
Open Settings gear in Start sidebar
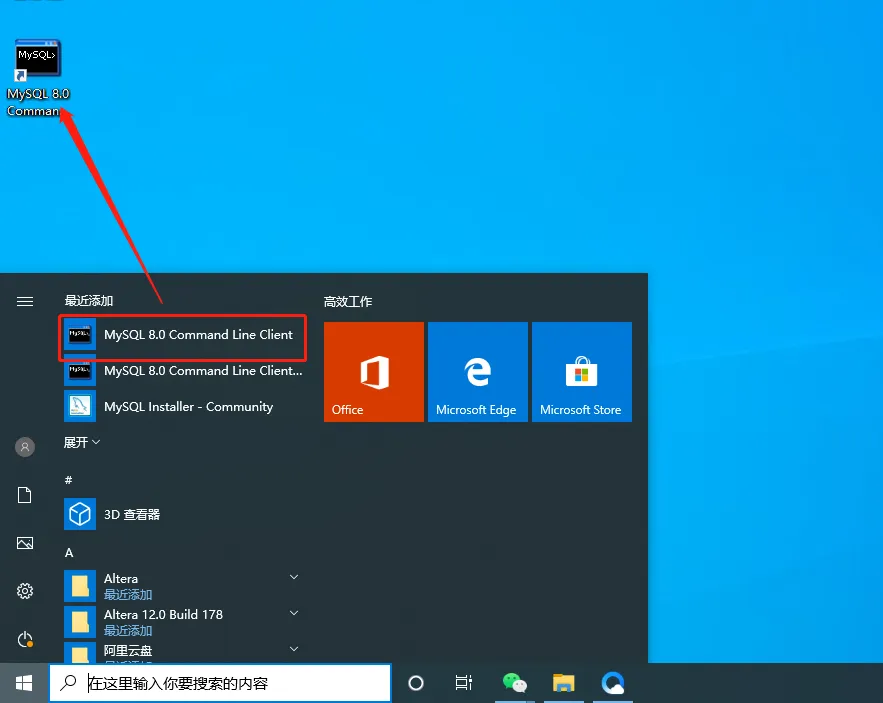(x=25, y=591)
